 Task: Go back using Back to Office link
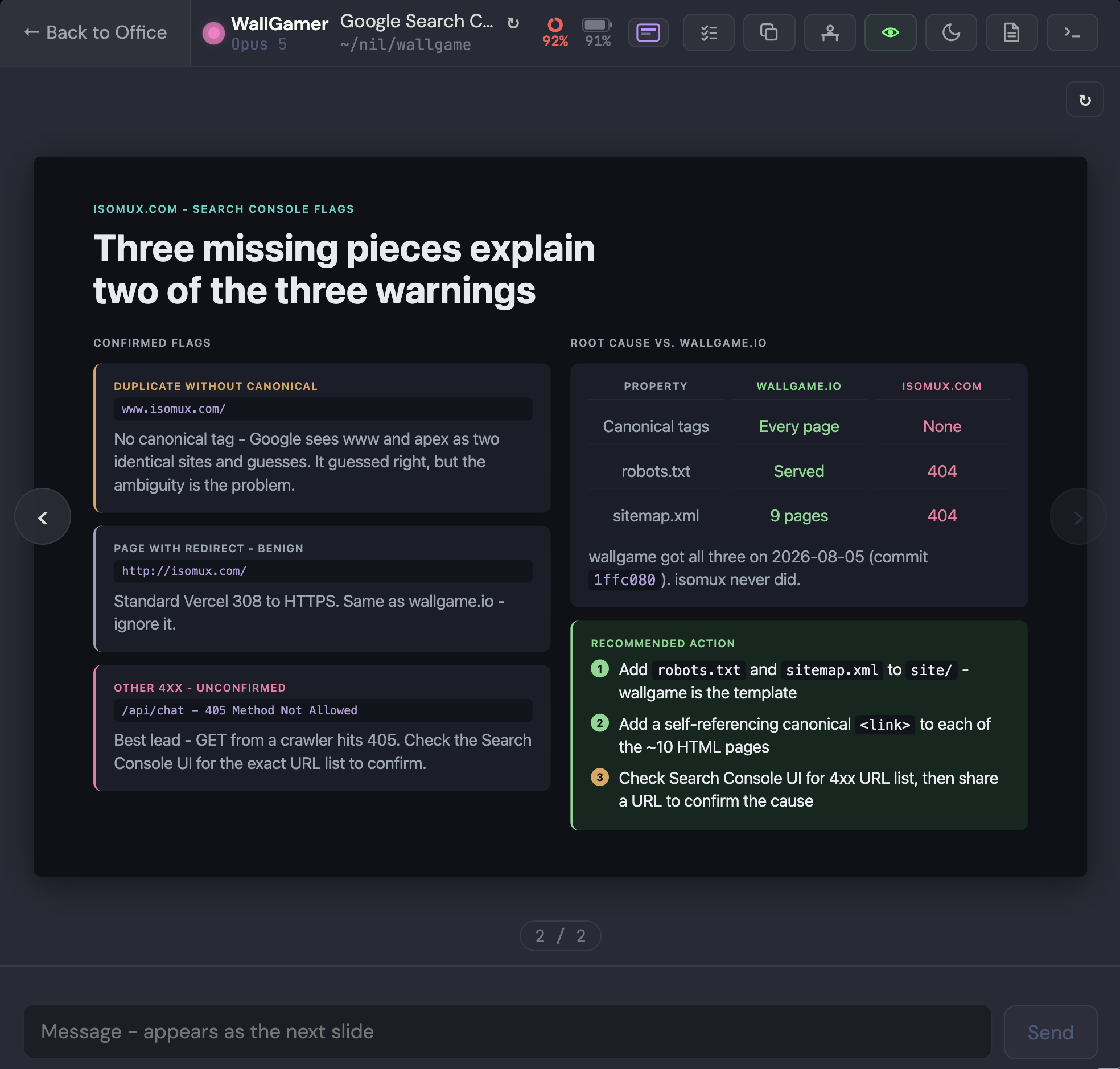coord(95,32)
